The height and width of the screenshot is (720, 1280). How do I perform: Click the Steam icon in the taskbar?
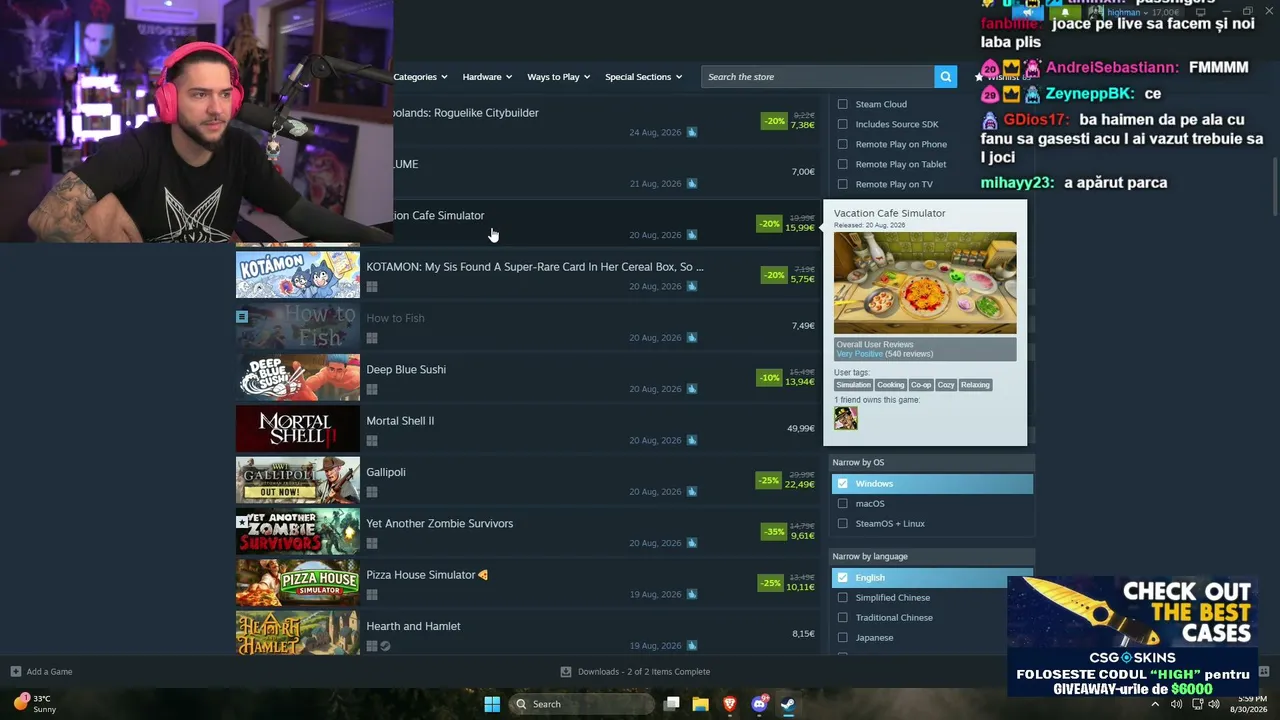tap(788, 704)
